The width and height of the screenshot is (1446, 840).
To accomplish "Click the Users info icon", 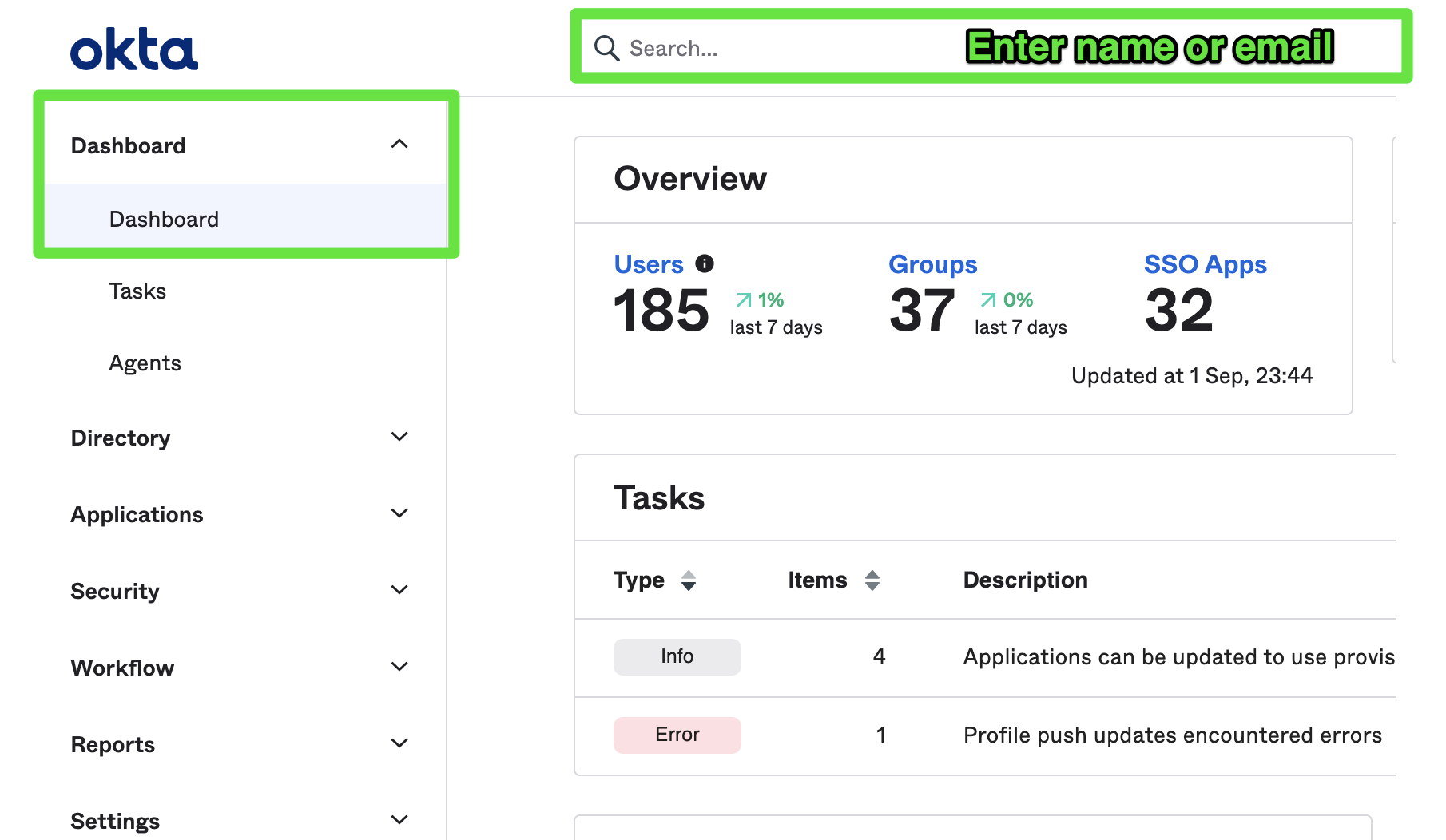I will click(x=705, y=263).
